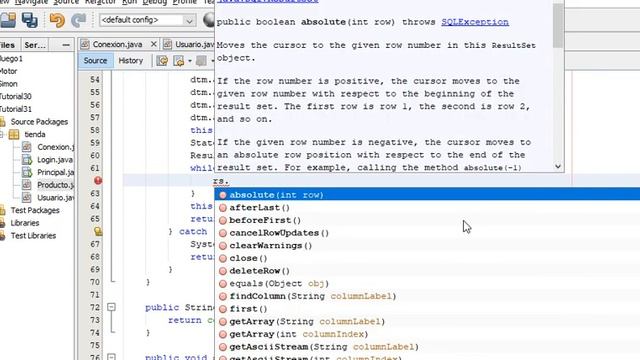
Task: Choose getArray(int columnIndex) in the completion list
Action: tap(427, 334)
